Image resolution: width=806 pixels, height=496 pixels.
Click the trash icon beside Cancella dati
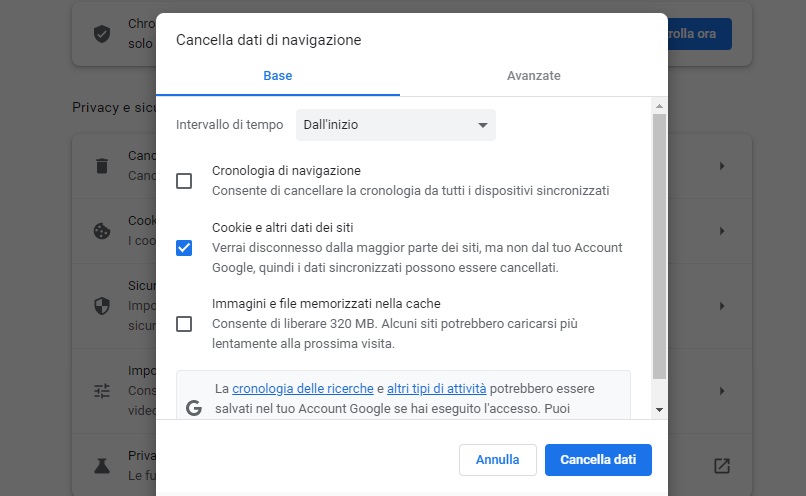click(x=101, y=166)
